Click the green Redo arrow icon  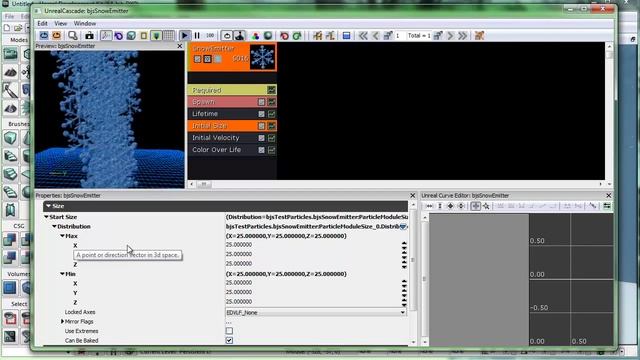pos(297,36)
